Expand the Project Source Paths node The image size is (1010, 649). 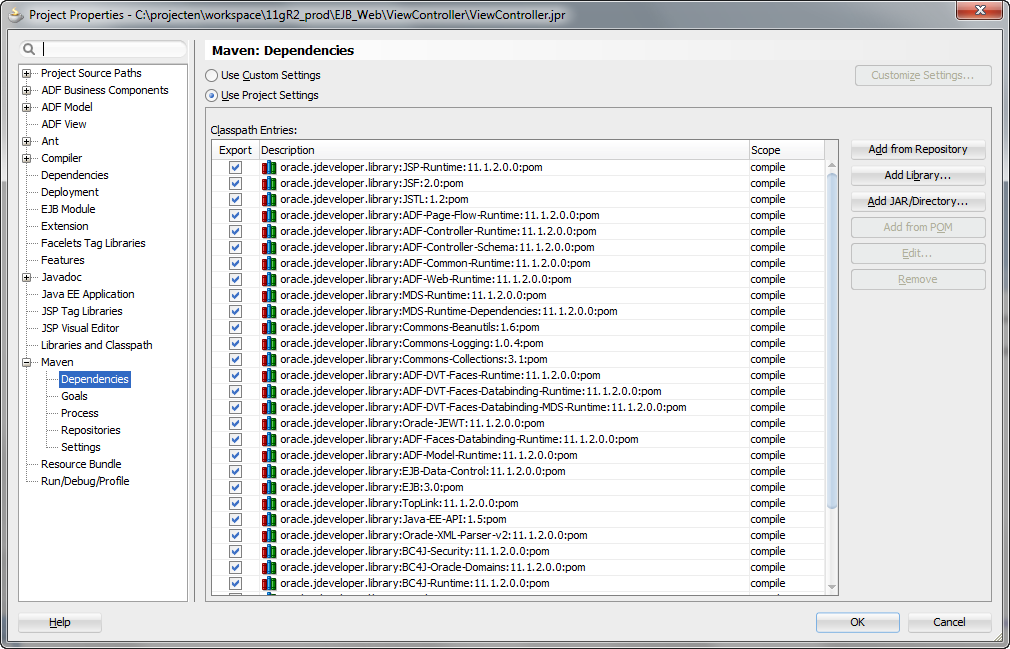(26, 73)
